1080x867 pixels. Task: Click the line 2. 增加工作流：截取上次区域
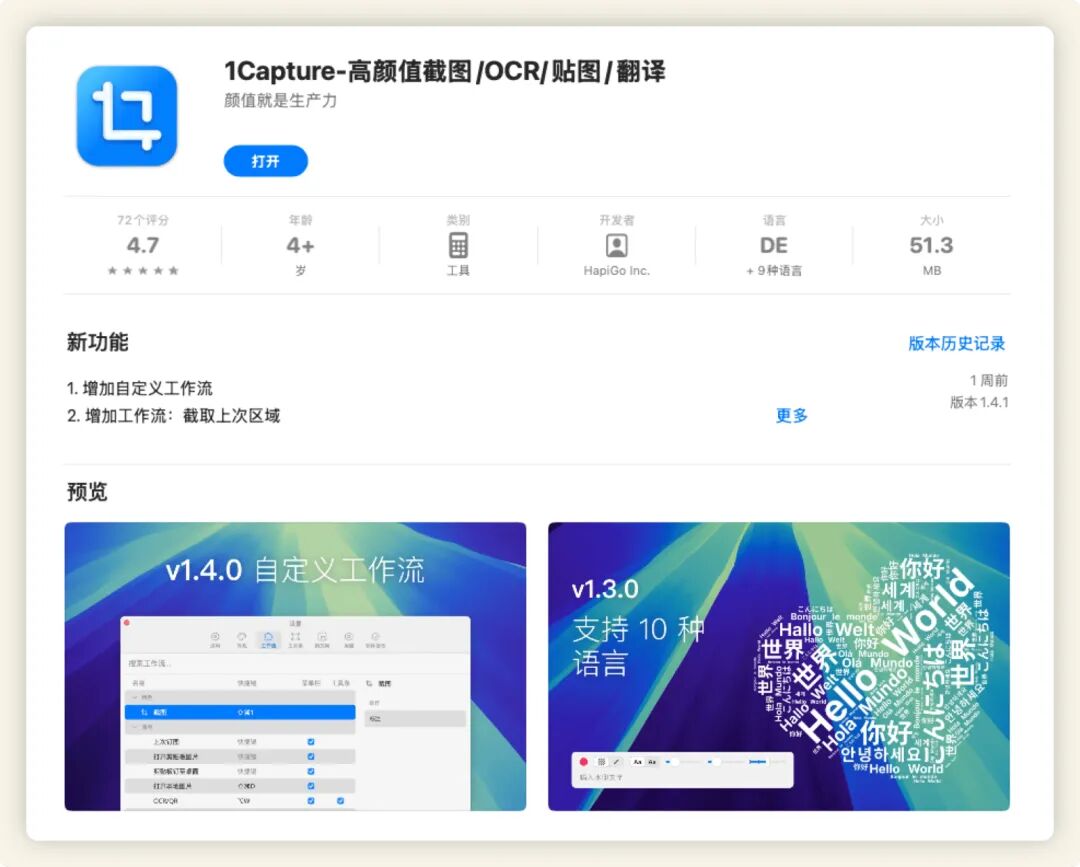click(174, 416)
